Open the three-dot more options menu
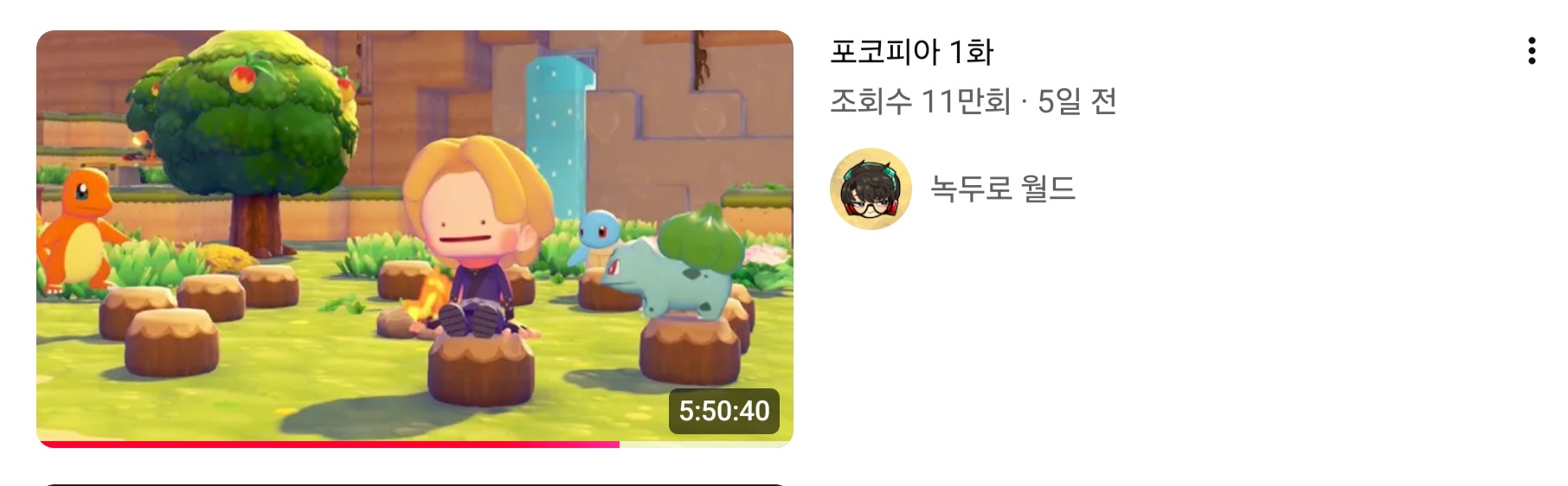1568x486 pixels. pos(1532,51)
